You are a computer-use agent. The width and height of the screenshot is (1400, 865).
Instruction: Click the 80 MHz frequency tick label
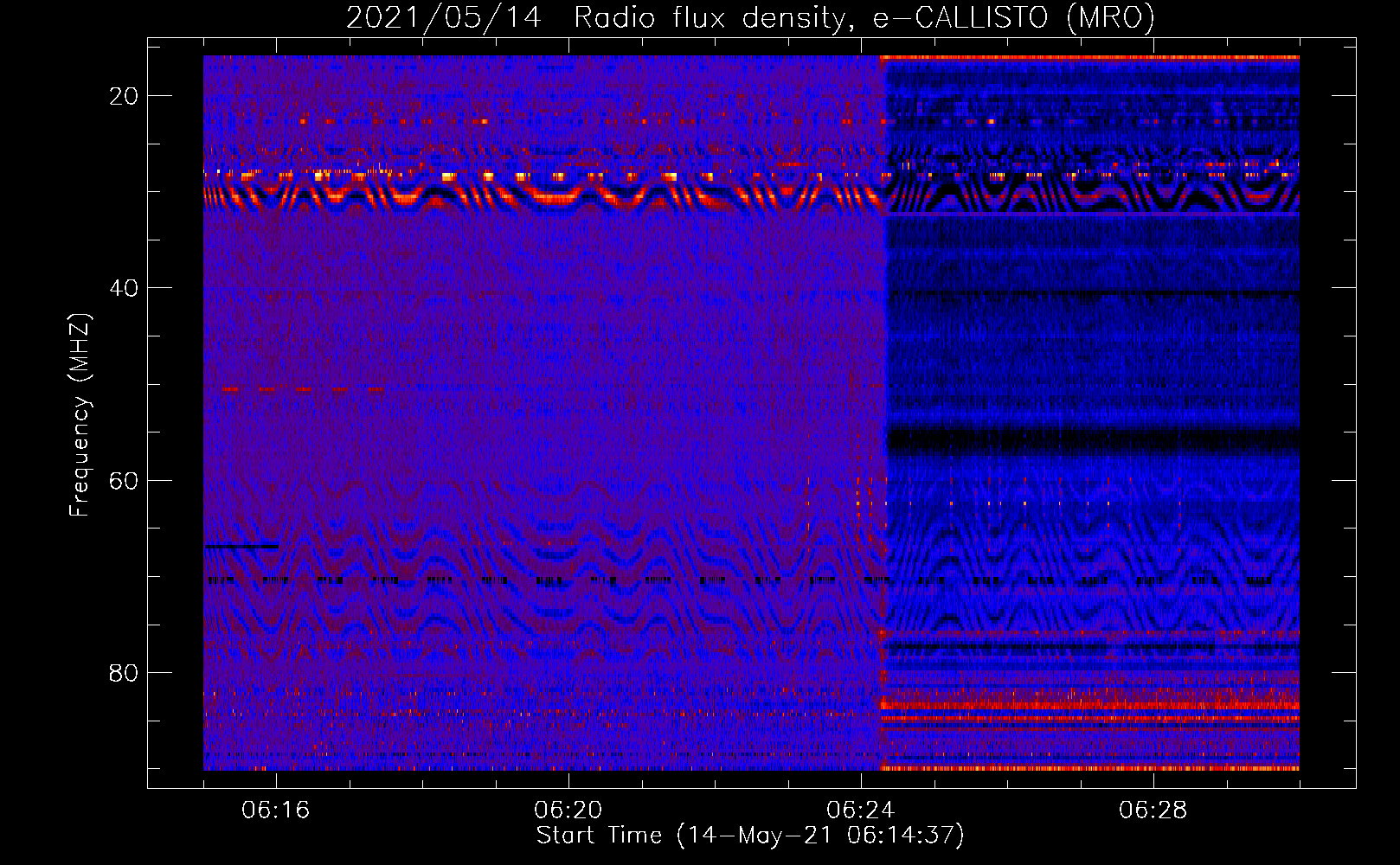(x=124, y=672)
